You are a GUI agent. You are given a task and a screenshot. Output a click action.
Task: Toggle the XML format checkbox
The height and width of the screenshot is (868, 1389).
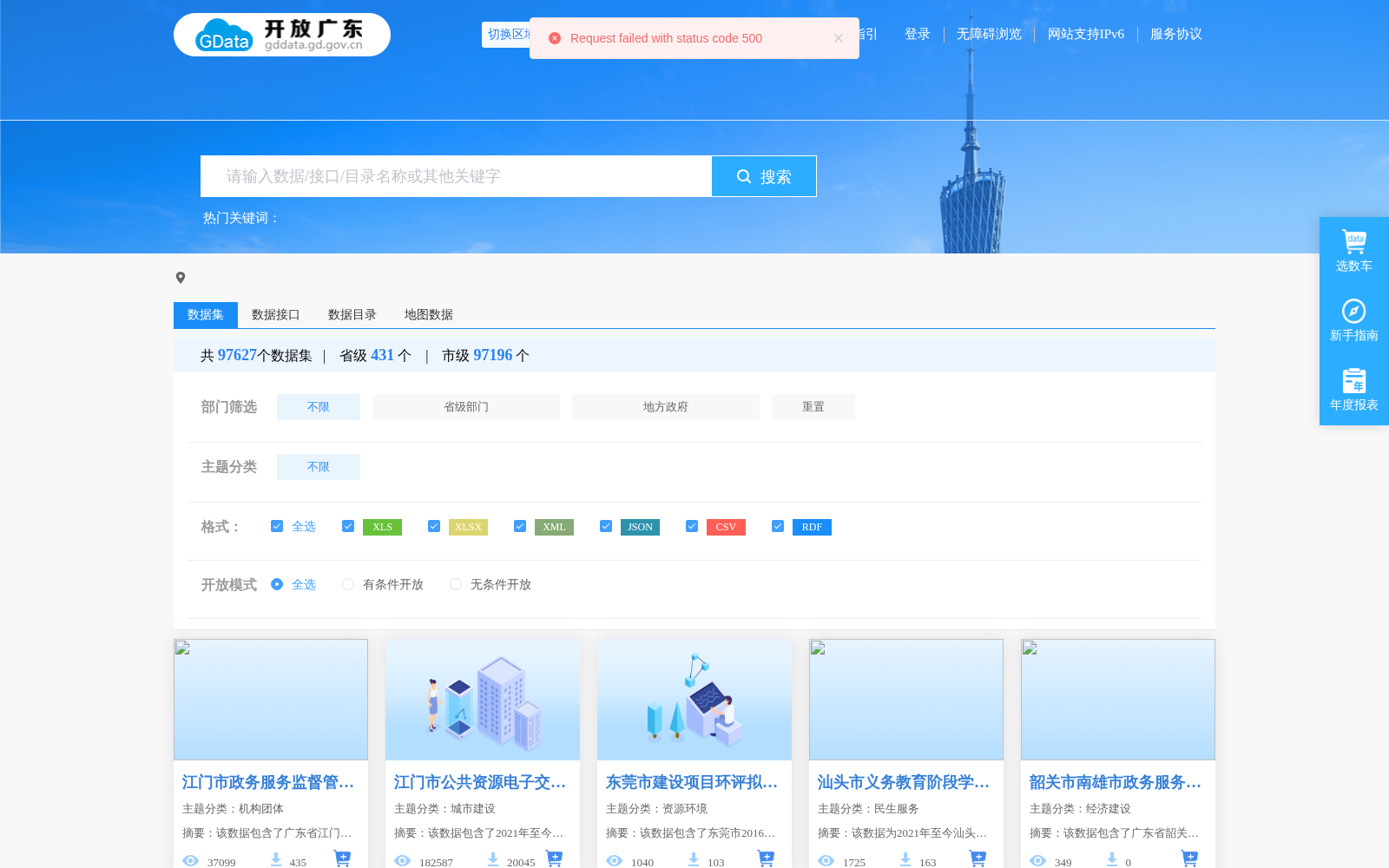[x=520, y=526]
